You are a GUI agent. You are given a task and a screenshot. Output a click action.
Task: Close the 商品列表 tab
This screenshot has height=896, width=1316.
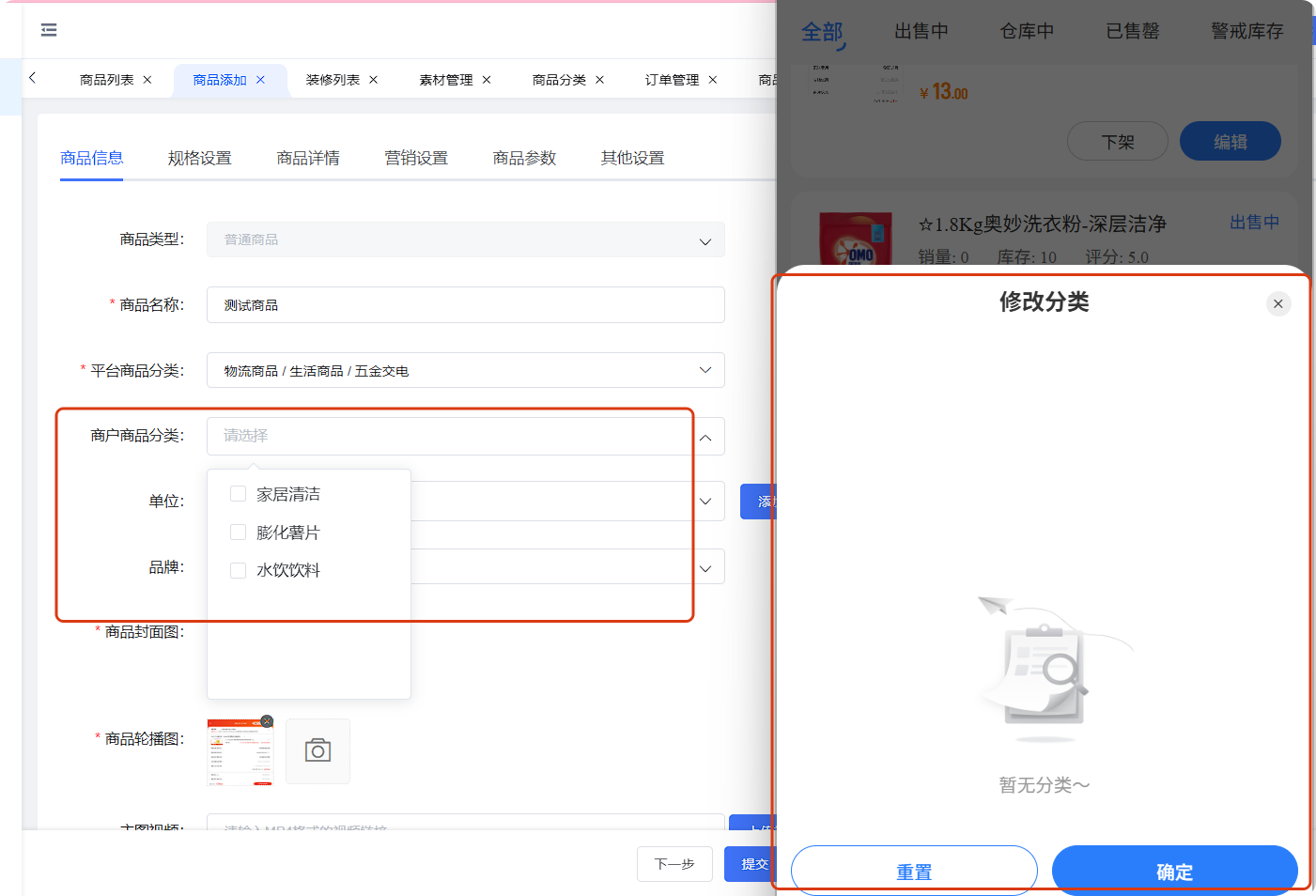pyautogui.click(x=147, y=80)
